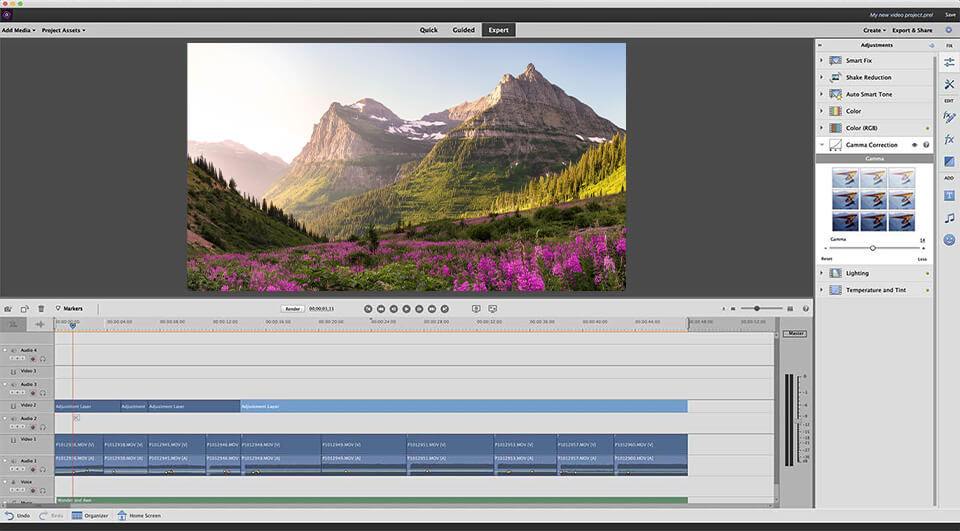Screen dimensions: 960x531
Task: Open the Titles and Text panel
Action: pos(949,195)
